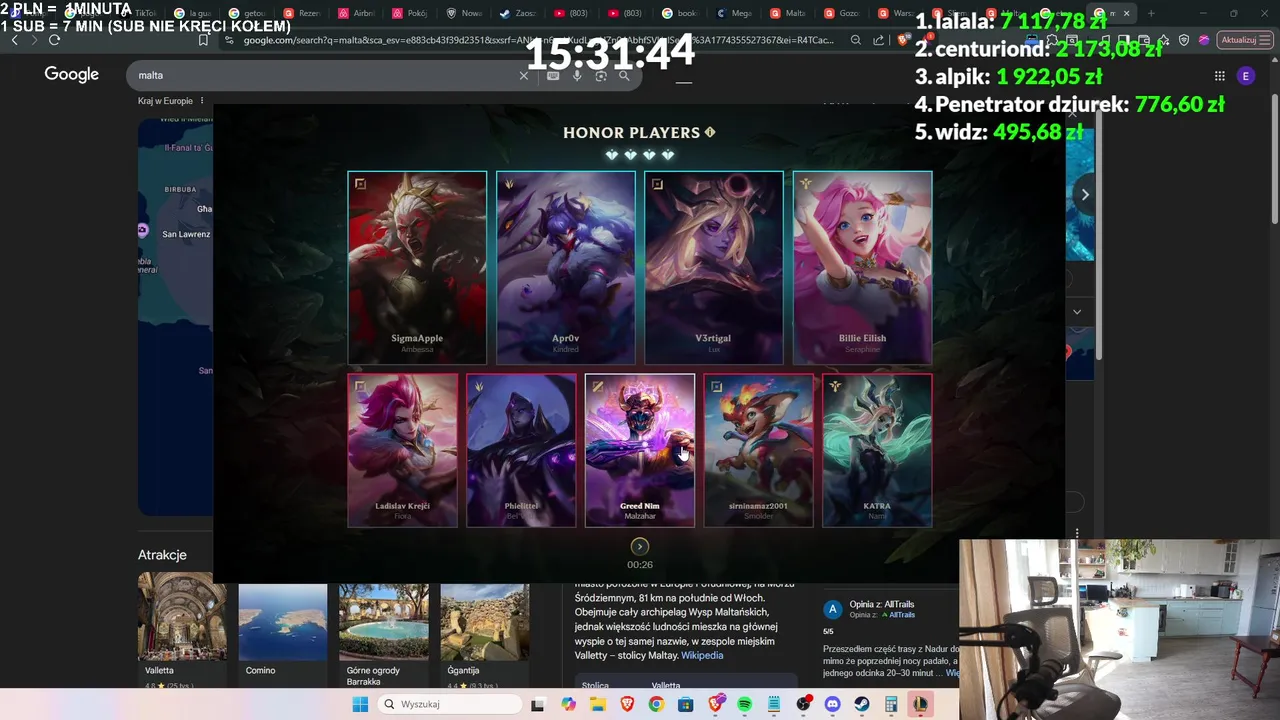Open the Ġgantija attraction thumbnail
1280x720 pixels.
pos(485,617)
